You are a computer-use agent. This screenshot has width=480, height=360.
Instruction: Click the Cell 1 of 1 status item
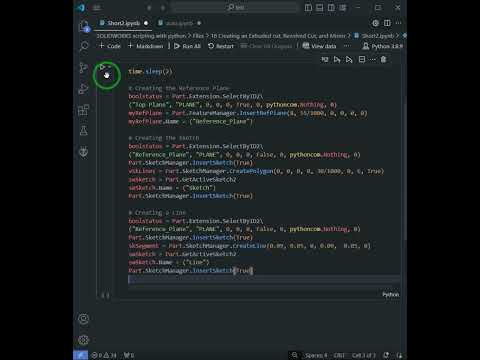coord(364,355)
